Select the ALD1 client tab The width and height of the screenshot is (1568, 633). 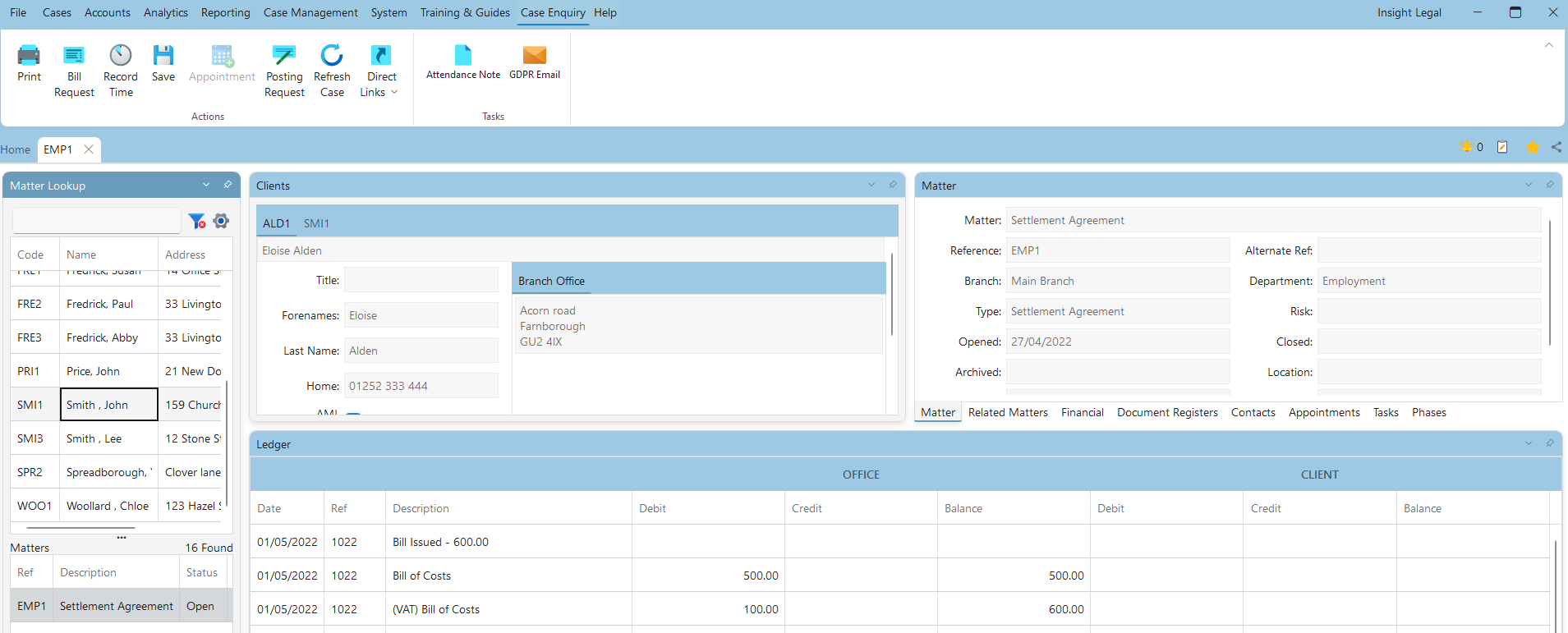click(x=276, y=223)
